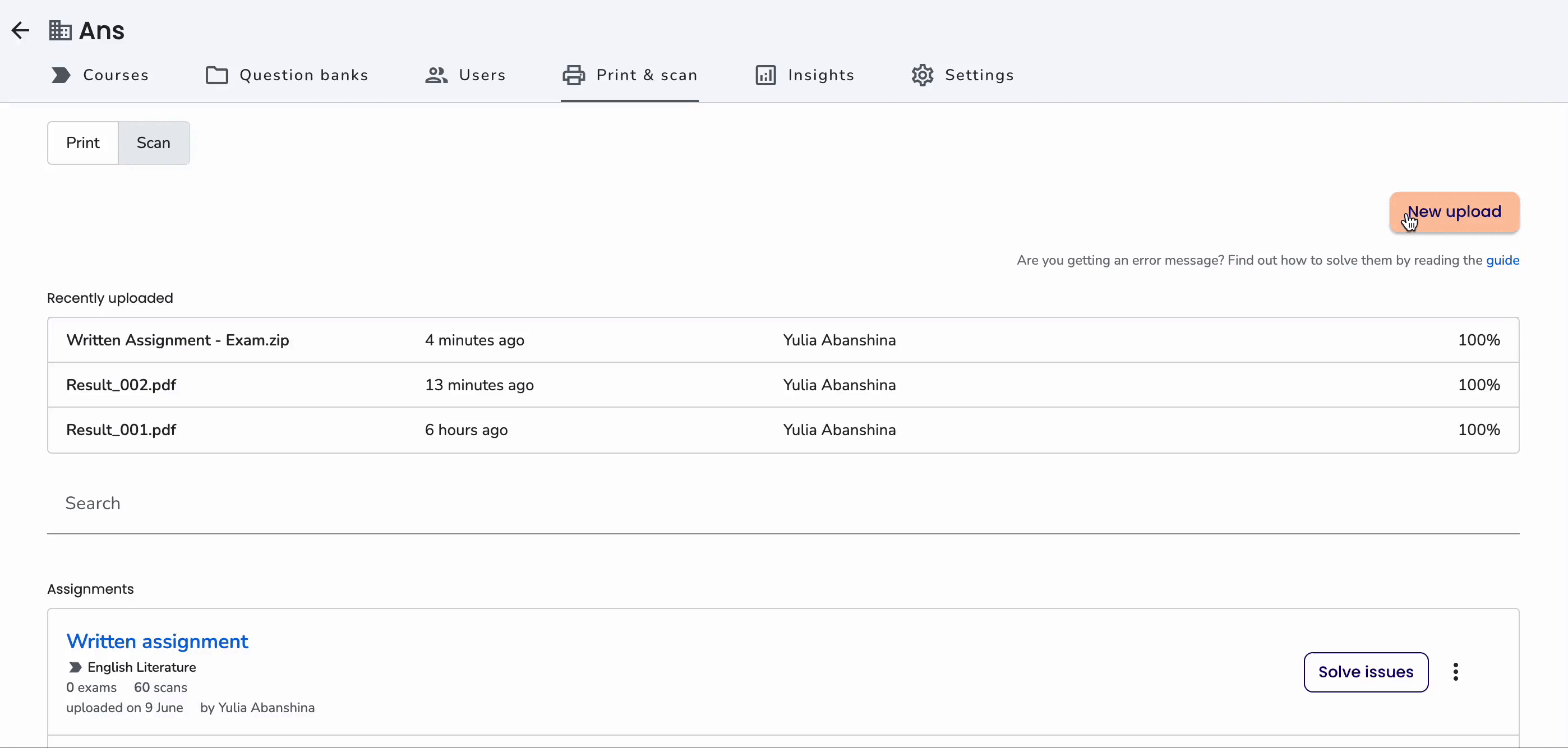Go back using the left arrow
The image size is (1568, 748).
[x=21, y=30]
